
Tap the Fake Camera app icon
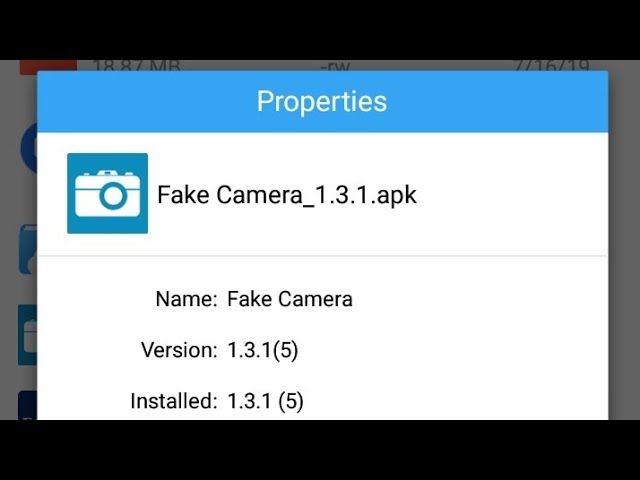point(107,193)
